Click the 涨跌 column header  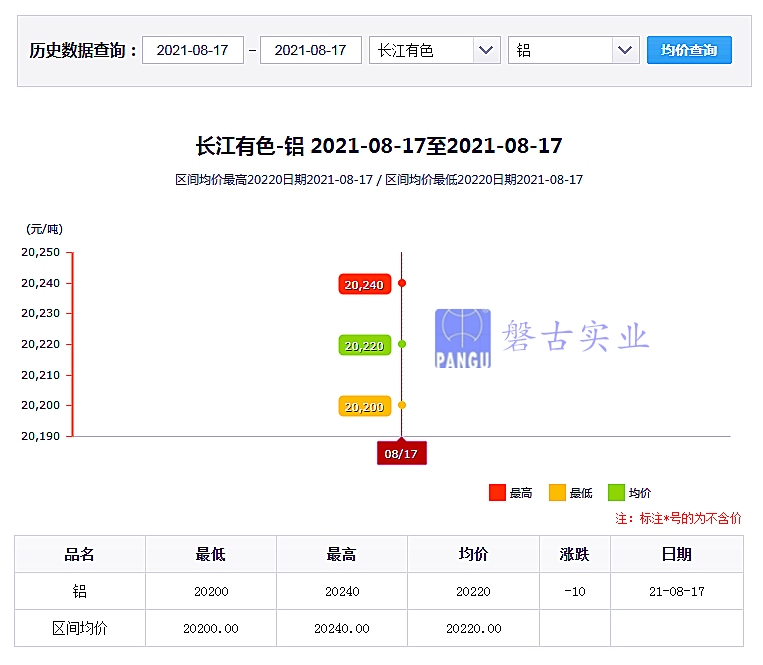point(575,554)
